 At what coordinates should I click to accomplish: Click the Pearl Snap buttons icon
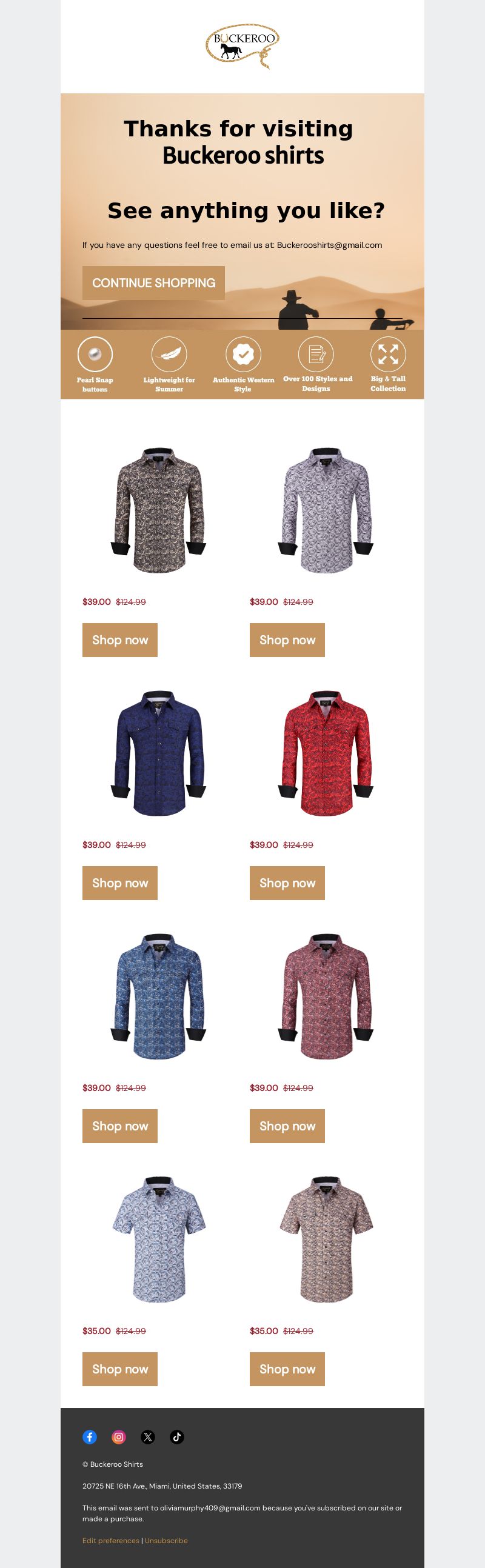tap(95, 353)
